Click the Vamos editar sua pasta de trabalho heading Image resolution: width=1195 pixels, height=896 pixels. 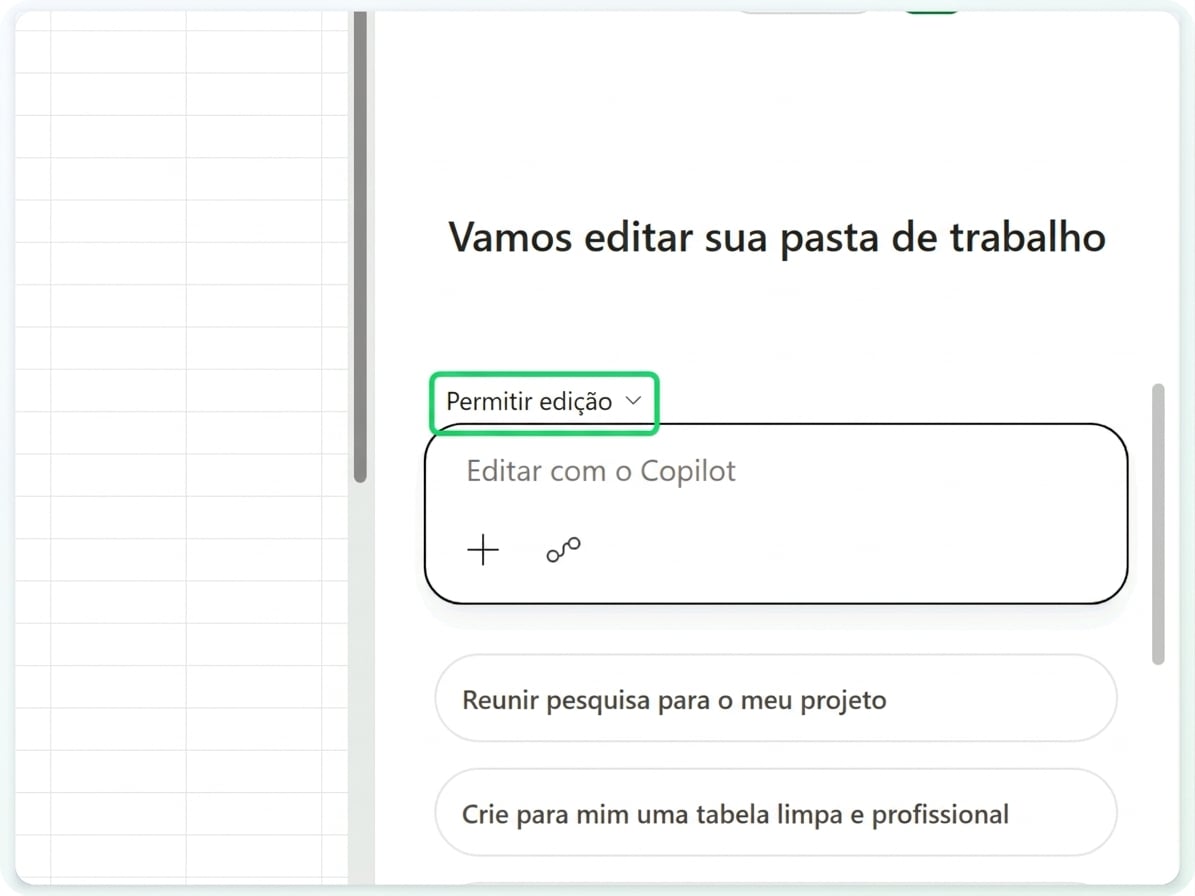click(x=777, y=237)
